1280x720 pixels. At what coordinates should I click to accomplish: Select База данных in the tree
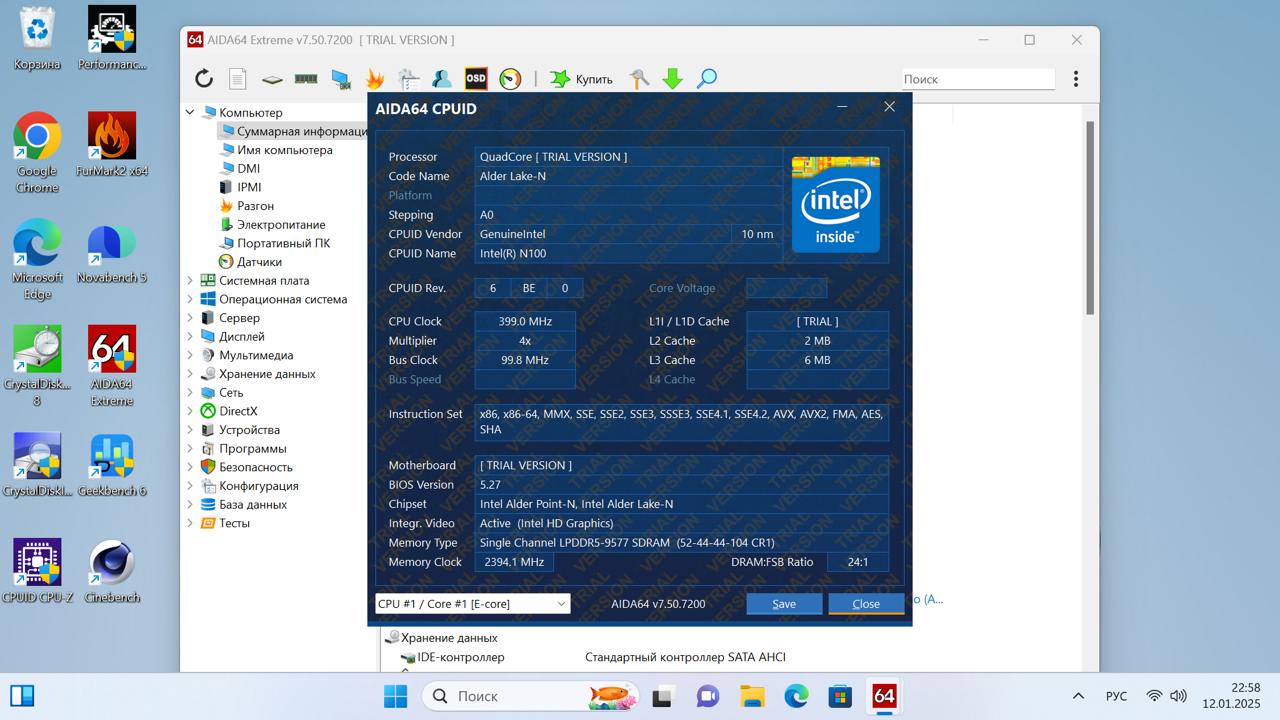(253, 505)
